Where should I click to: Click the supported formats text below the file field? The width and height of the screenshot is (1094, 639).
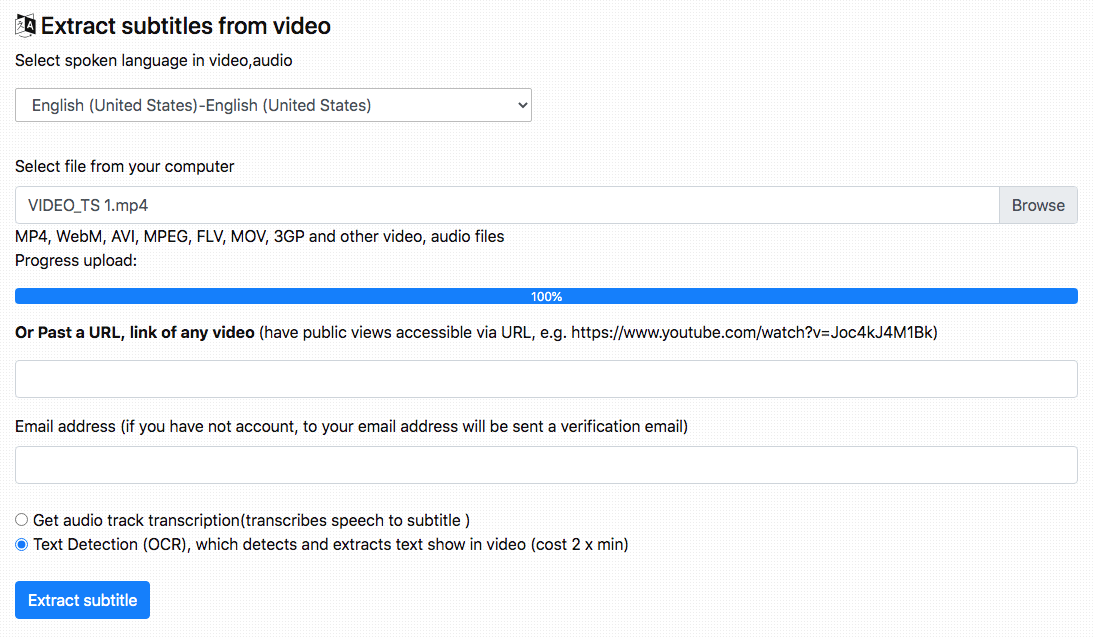click(x=260, y=237)
